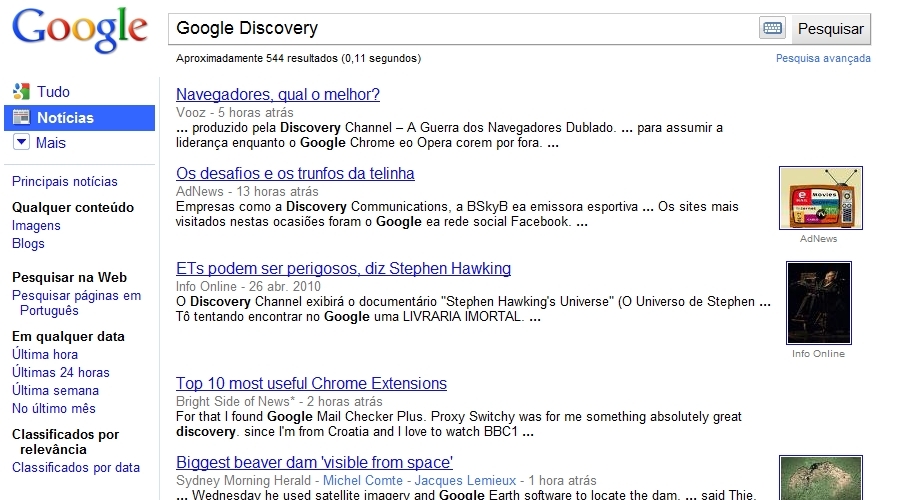Image resolution: width=900 pixels, height=500 pixels.
Task: Filter results by Blogs
Action: 28,243
